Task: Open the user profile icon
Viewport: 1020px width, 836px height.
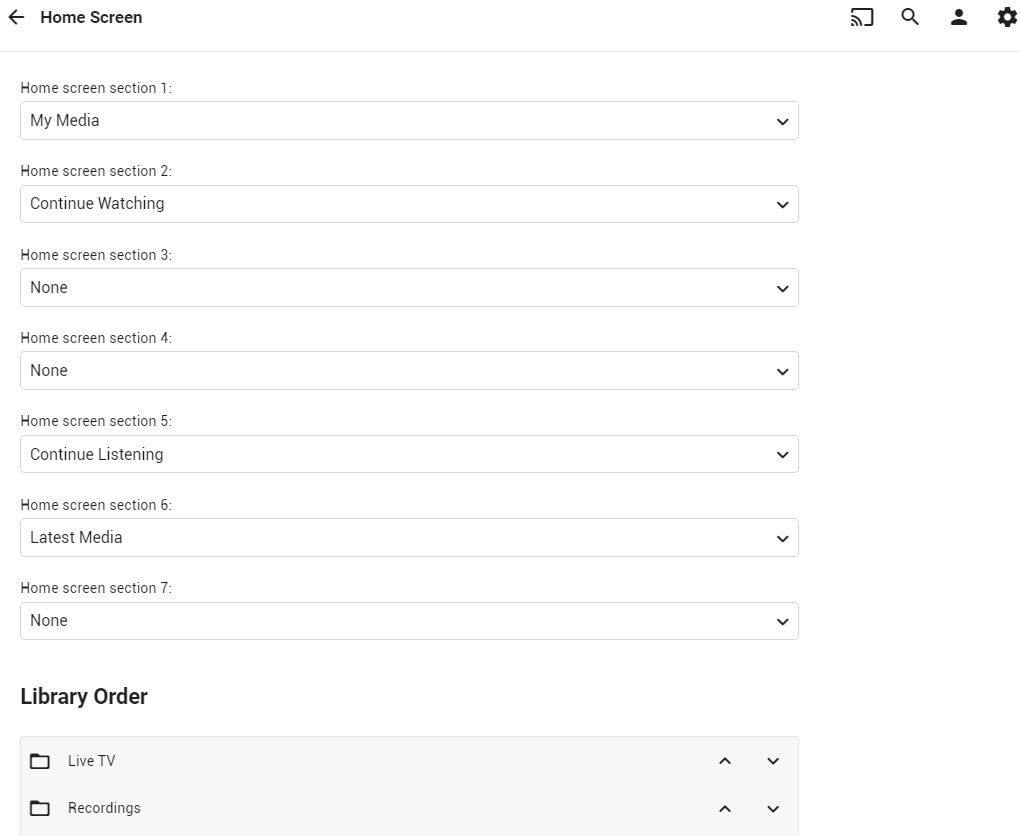Action: (x=959, y=17)
